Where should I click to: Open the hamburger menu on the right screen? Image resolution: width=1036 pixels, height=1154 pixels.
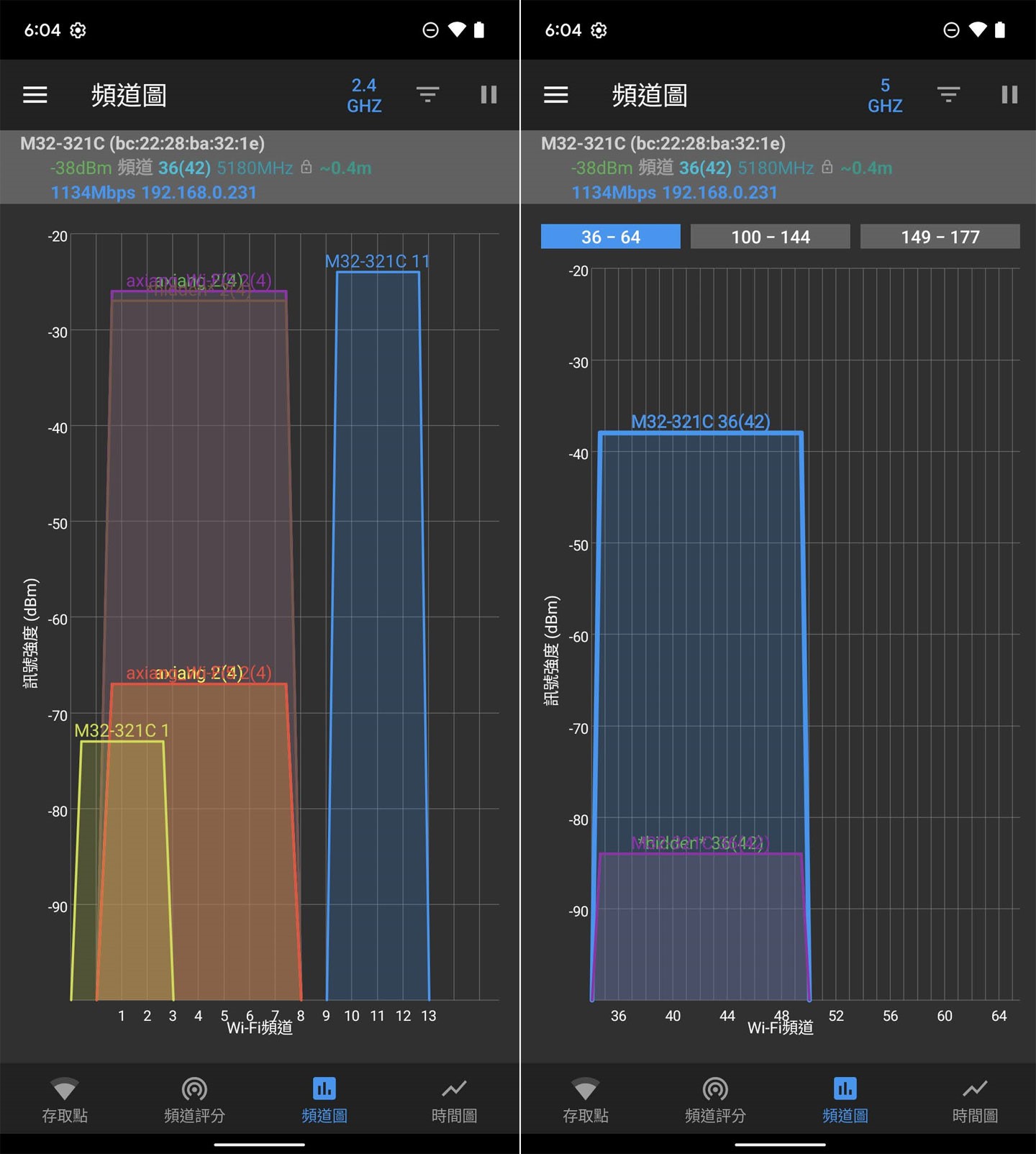[555, 95]
